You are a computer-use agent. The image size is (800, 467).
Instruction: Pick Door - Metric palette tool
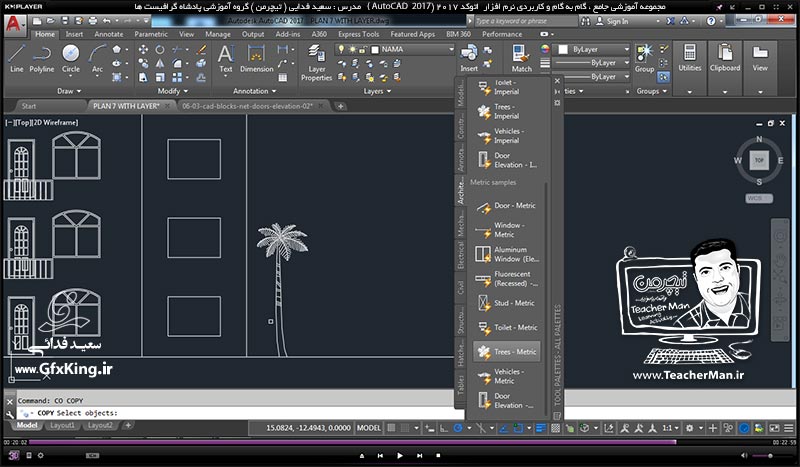[x=506, y=206]
